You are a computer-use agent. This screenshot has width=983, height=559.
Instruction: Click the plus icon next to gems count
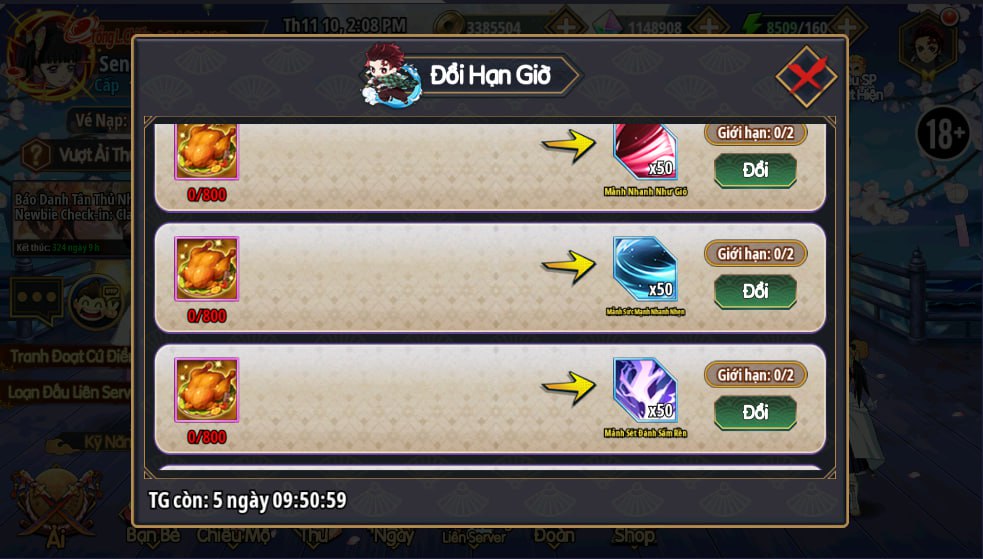708,26
